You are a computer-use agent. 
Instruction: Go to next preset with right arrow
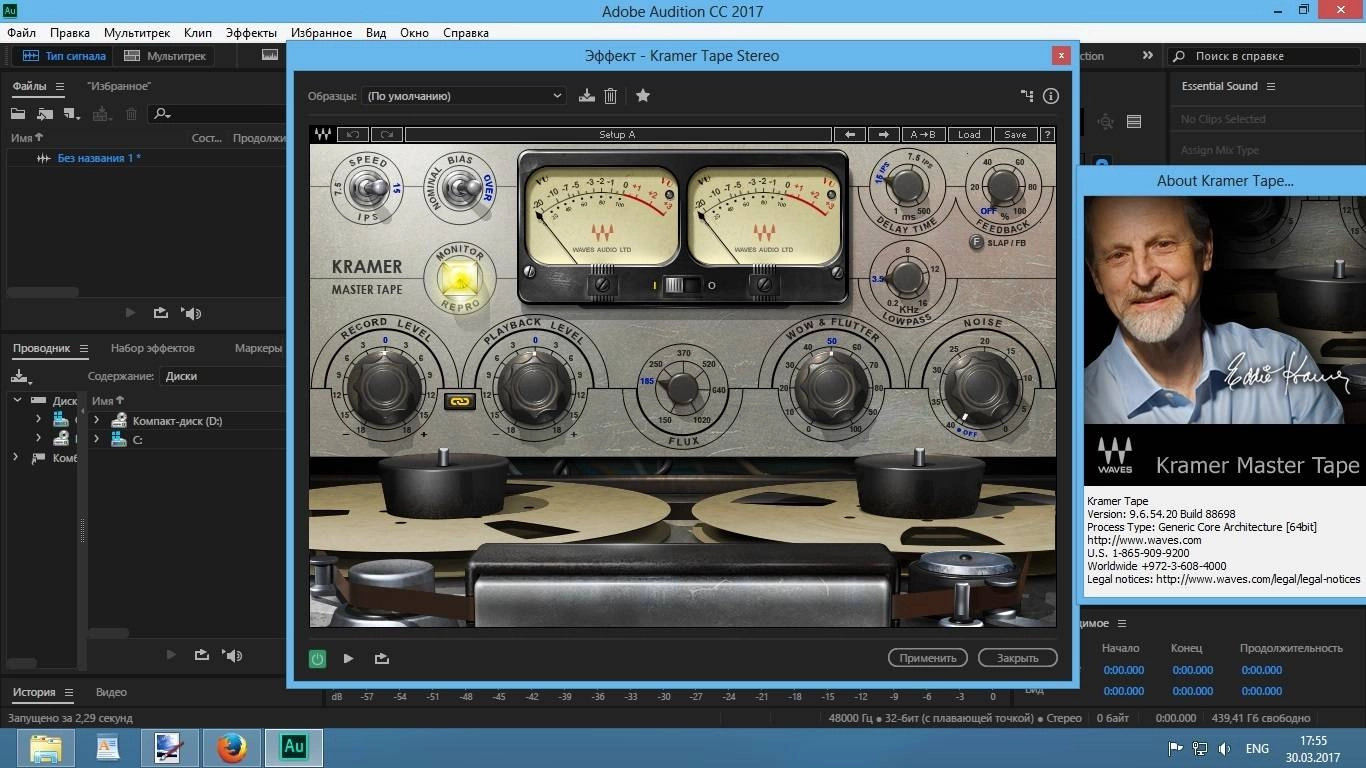pyautogui.click(x=884, y=134)
